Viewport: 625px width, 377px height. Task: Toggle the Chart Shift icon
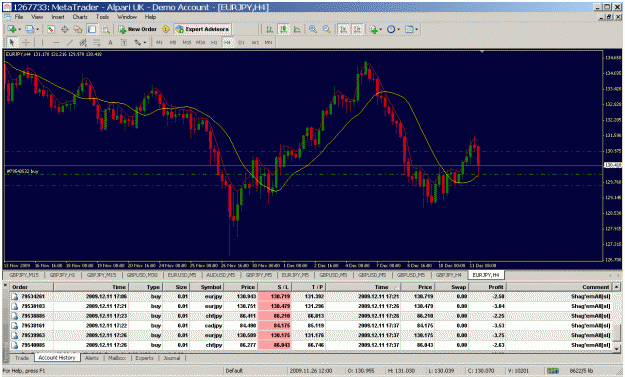(357, 29)
